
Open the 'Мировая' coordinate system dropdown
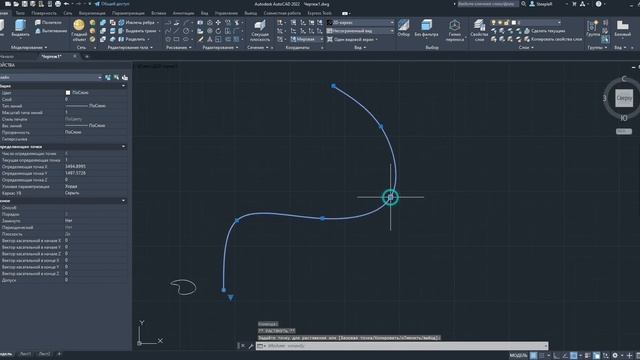tap(307, 40)
